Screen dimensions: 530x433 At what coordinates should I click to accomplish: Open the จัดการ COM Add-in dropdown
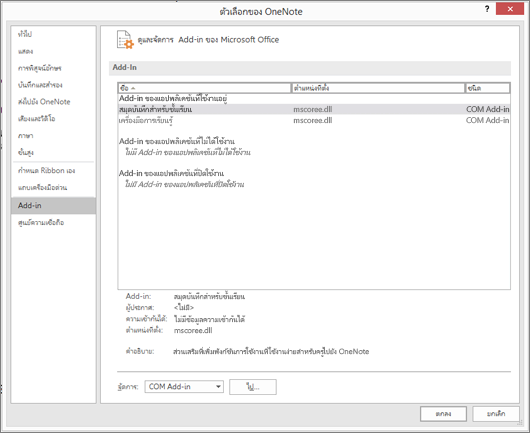[184, 387]
